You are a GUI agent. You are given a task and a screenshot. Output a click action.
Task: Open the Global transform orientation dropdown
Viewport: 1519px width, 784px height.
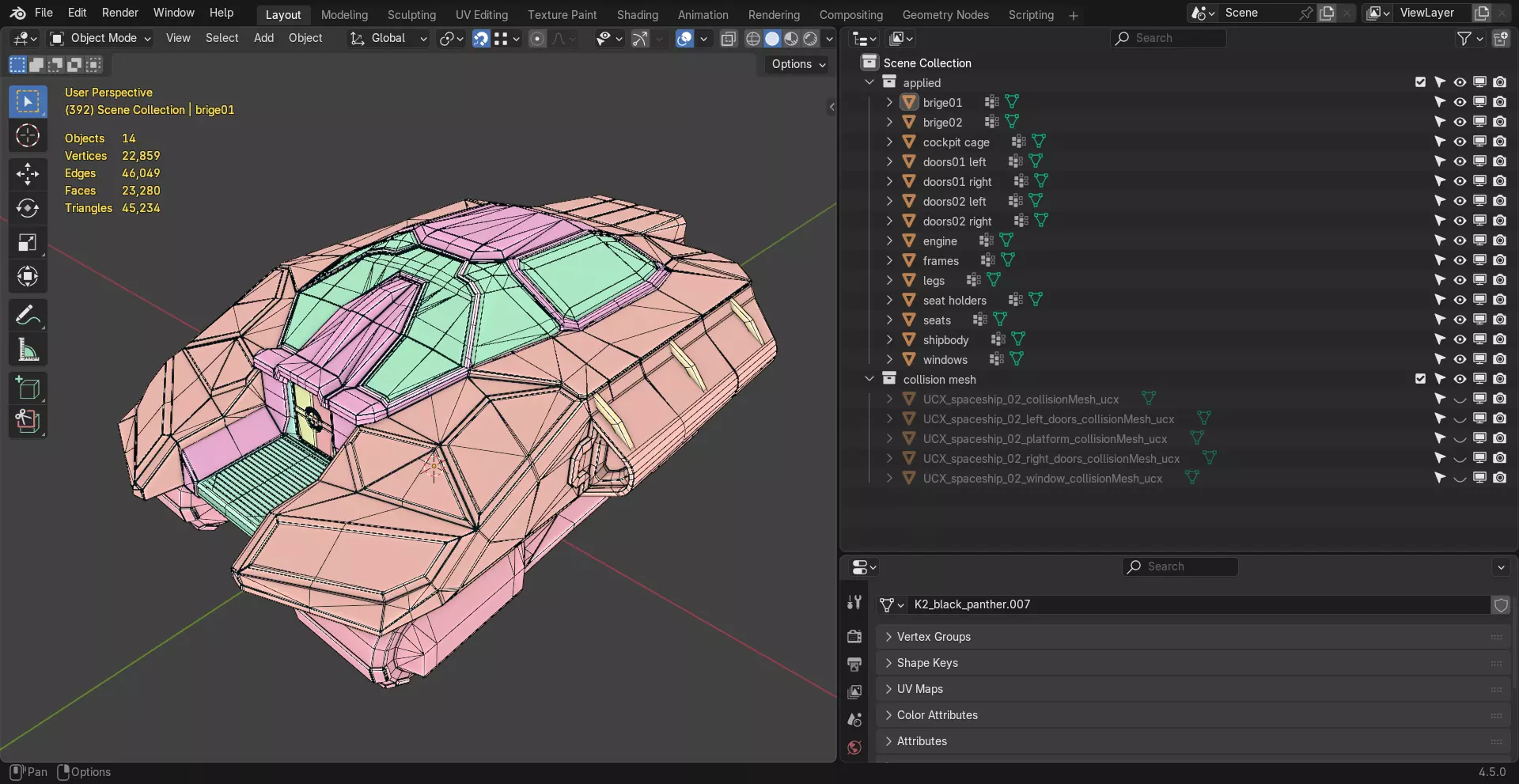pos(388,38)
